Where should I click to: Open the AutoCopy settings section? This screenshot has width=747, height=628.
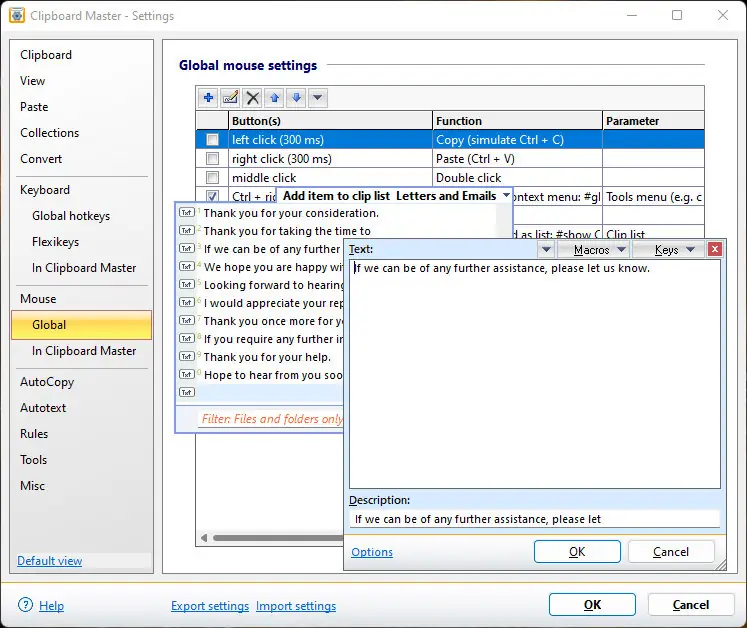(x=47, y=382)
